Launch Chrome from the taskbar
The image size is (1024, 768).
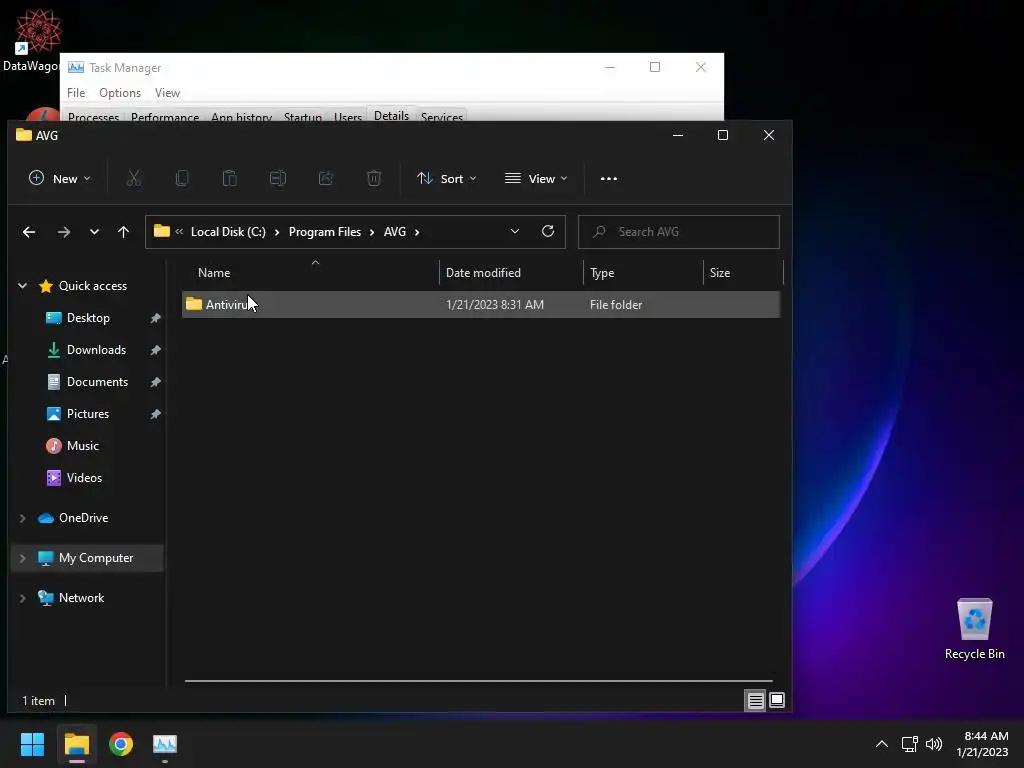click(x=121, y=744)
